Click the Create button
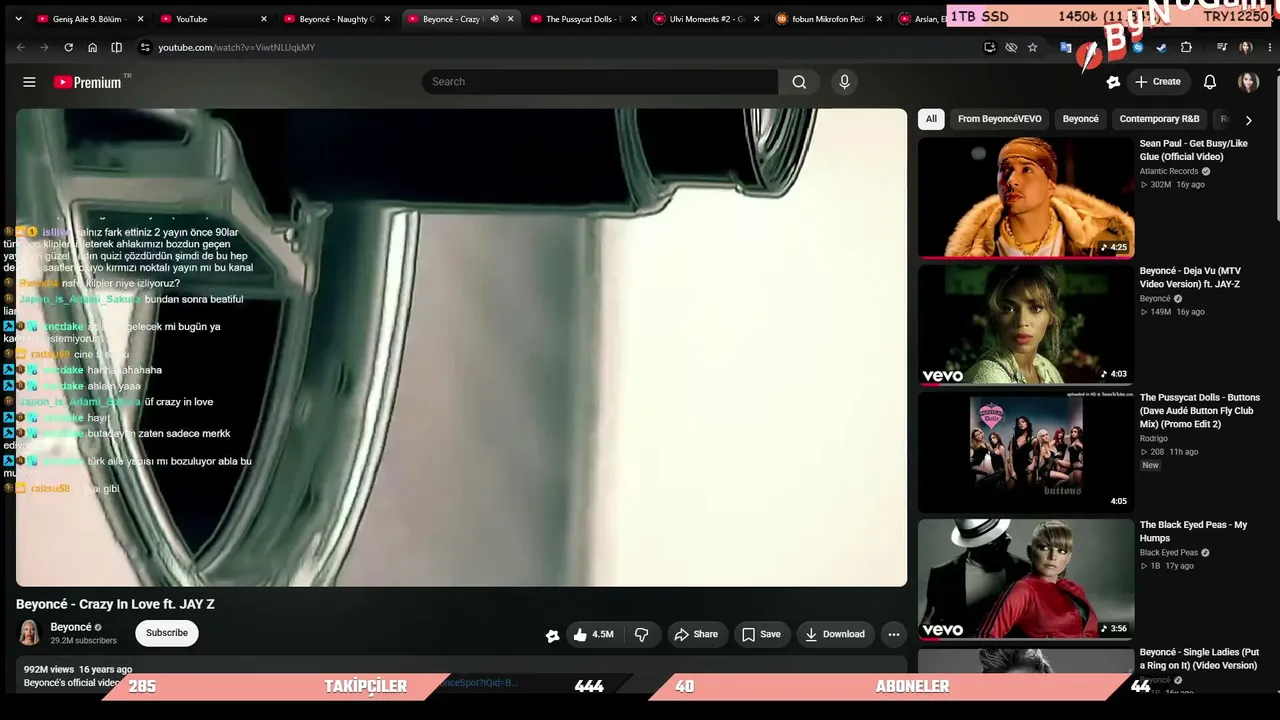 pyautogui.click(x=1157, y=82)
